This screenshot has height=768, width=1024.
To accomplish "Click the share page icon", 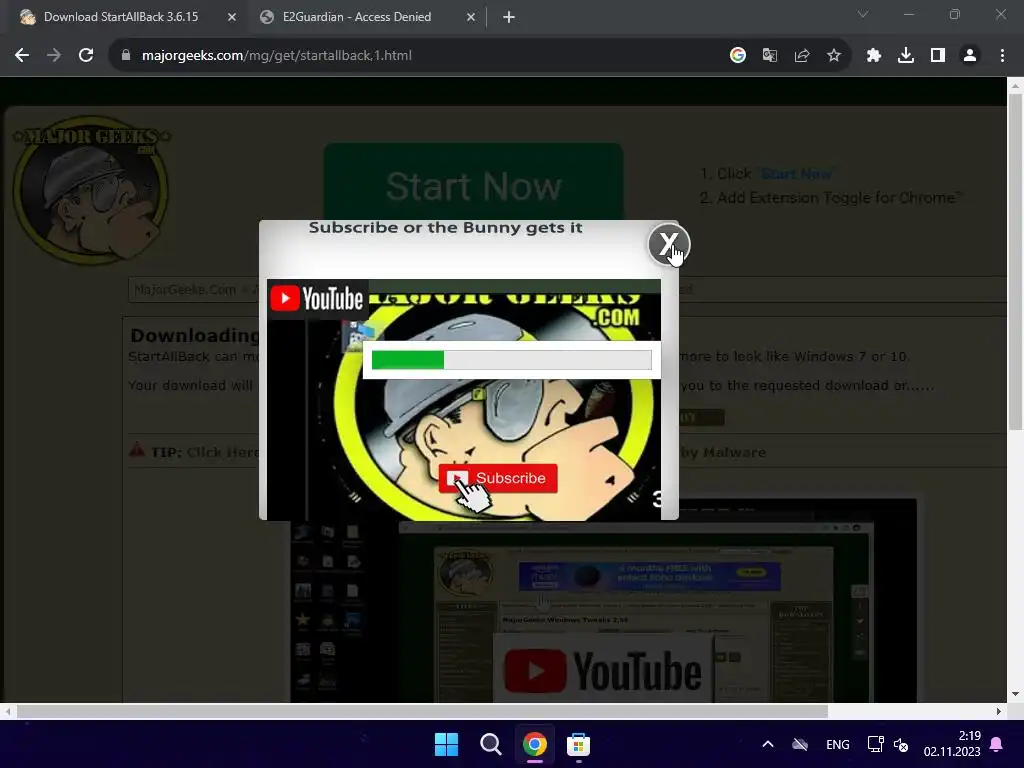I will (802, 56).
